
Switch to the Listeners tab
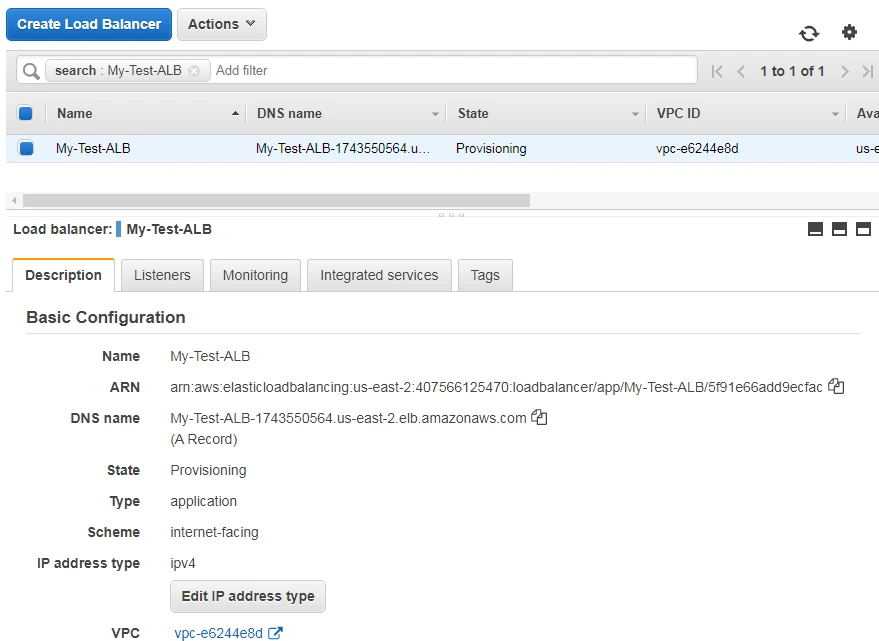pos(162,274)
